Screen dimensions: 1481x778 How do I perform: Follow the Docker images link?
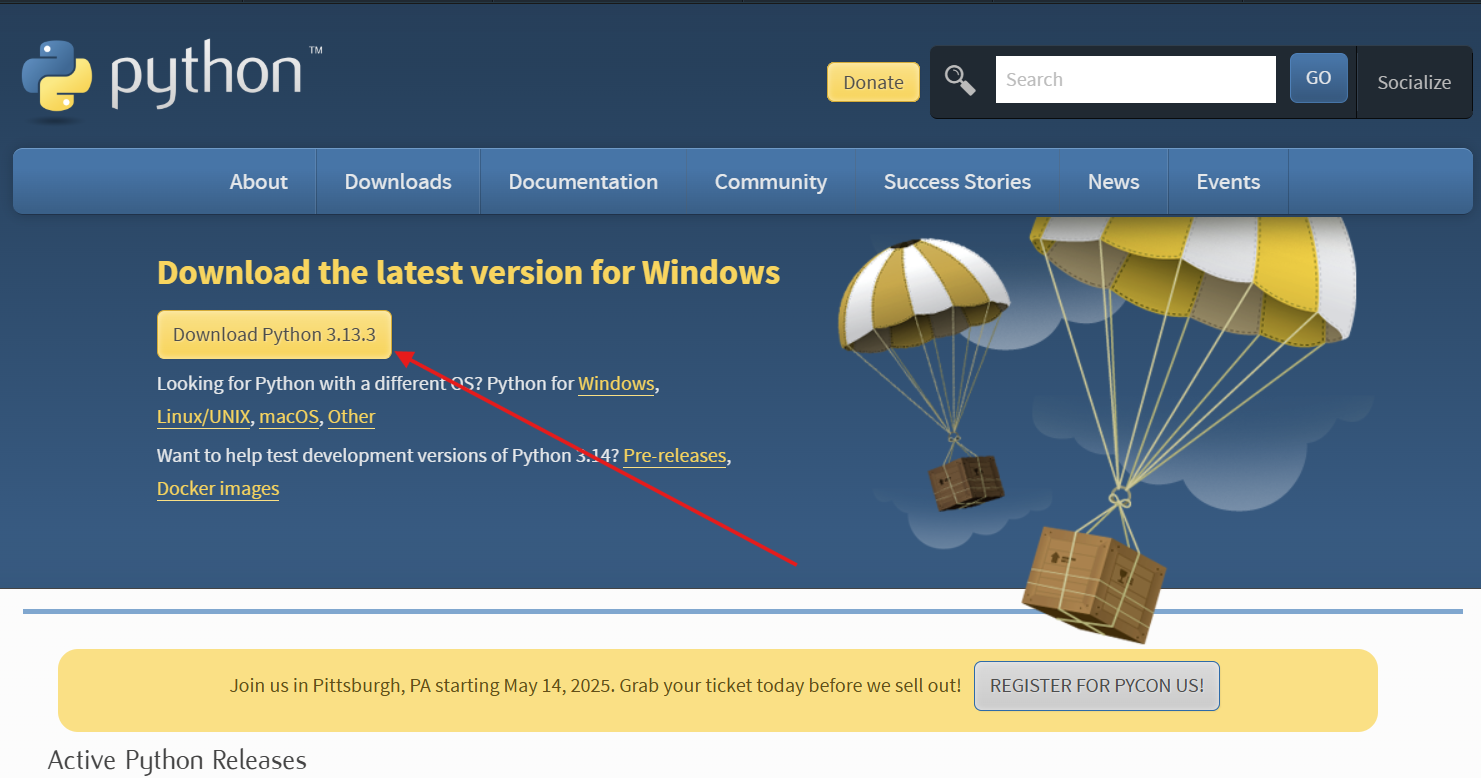218,489
